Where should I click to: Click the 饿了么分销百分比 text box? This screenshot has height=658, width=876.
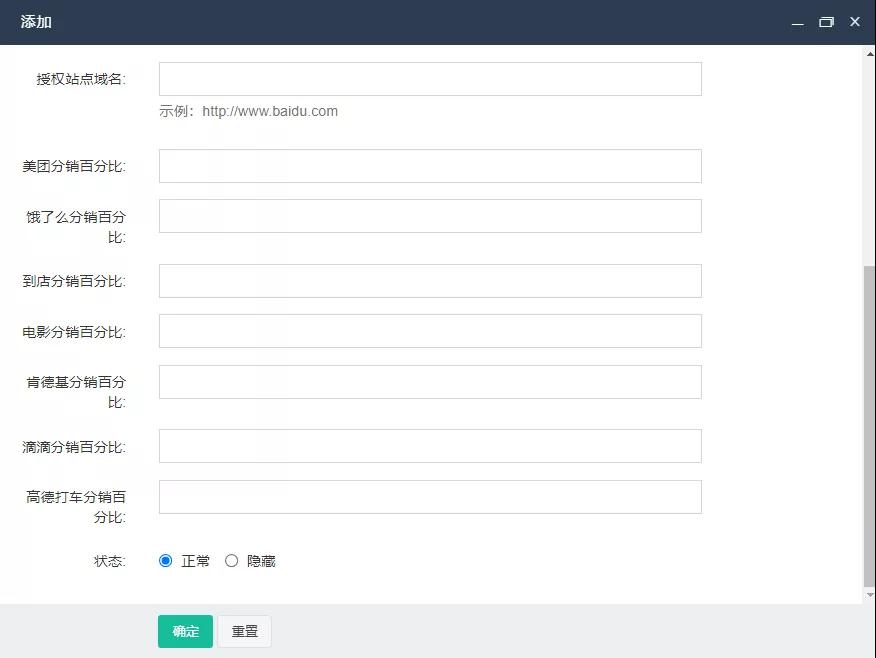click(430, 216)
